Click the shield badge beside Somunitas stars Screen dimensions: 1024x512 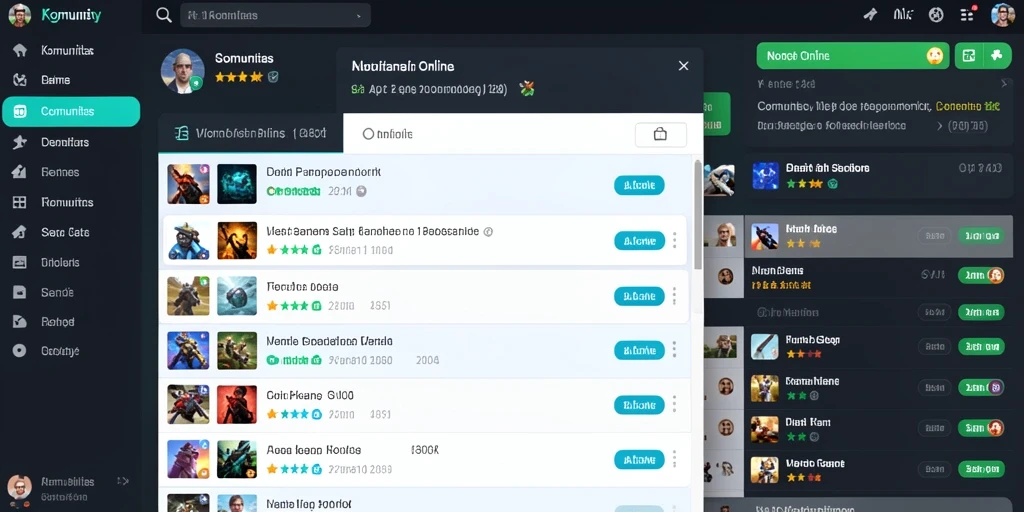coord(273,77)
